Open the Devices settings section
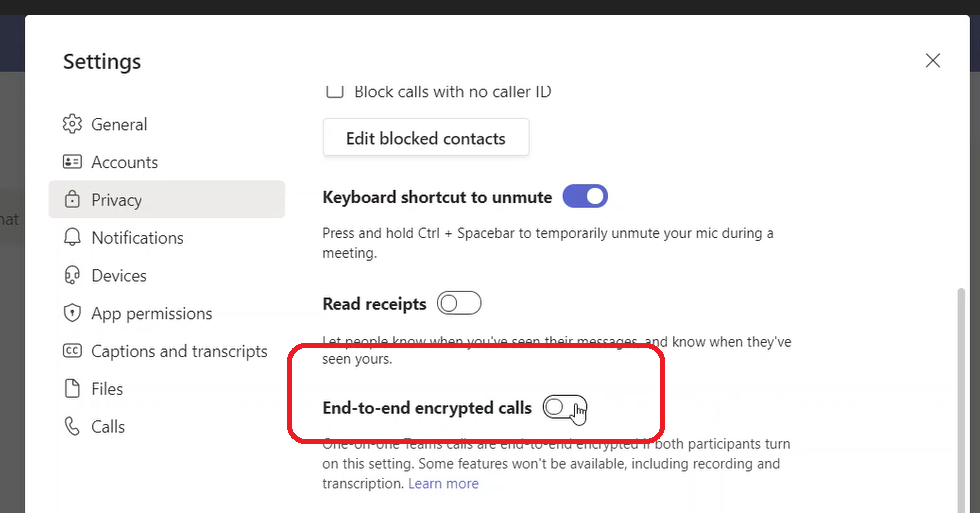This screenshot has width=980, height=513. (x=119, y=275)
